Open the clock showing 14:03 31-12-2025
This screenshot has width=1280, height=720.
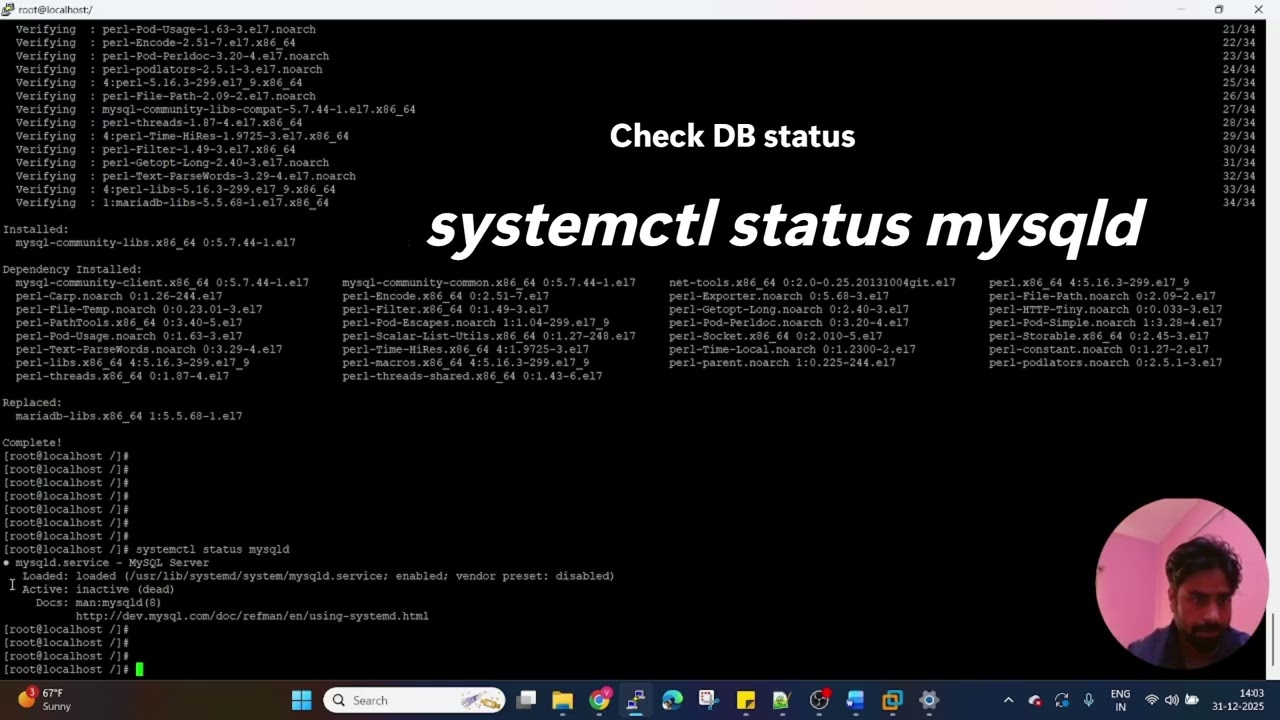(x=1237, y=700)
